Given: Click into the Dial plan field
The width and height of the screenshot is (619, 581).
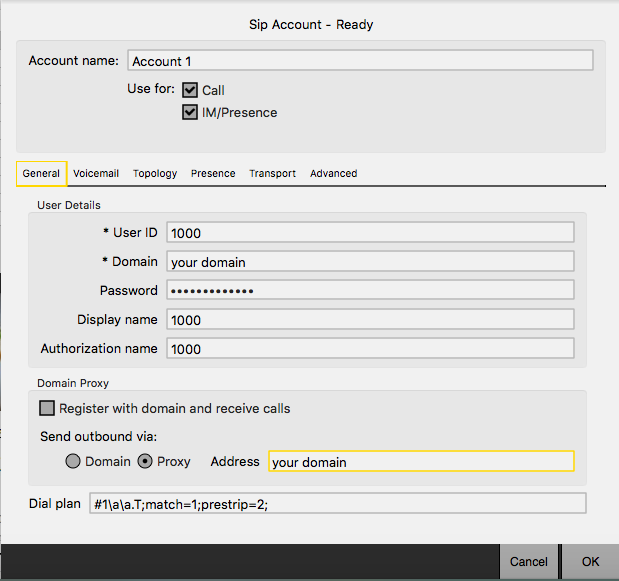Looking at the screenshot, I should point(338,503).
